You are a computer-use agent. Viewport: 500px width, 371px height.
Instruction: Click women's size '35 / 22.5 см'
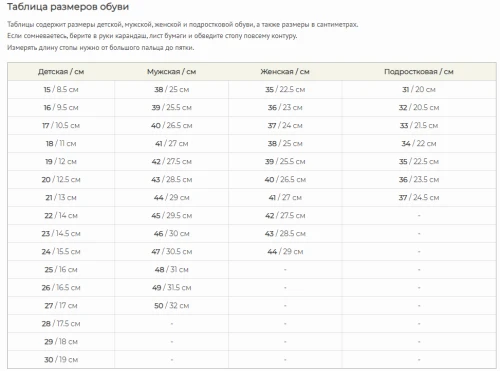tap(285, 90)
